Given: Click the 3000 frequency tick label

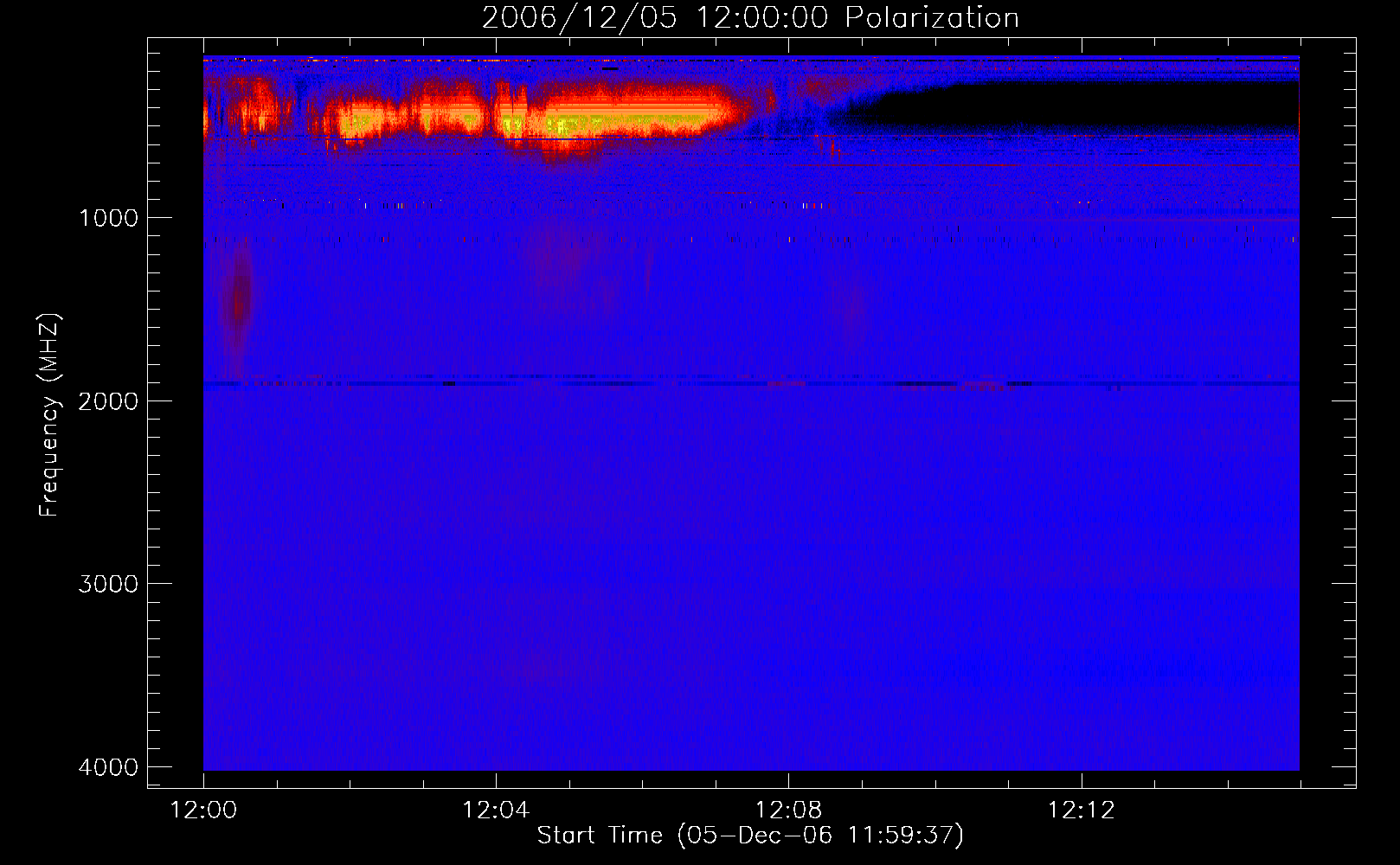Looking at the screenshot, I should [x=108, y=584].
